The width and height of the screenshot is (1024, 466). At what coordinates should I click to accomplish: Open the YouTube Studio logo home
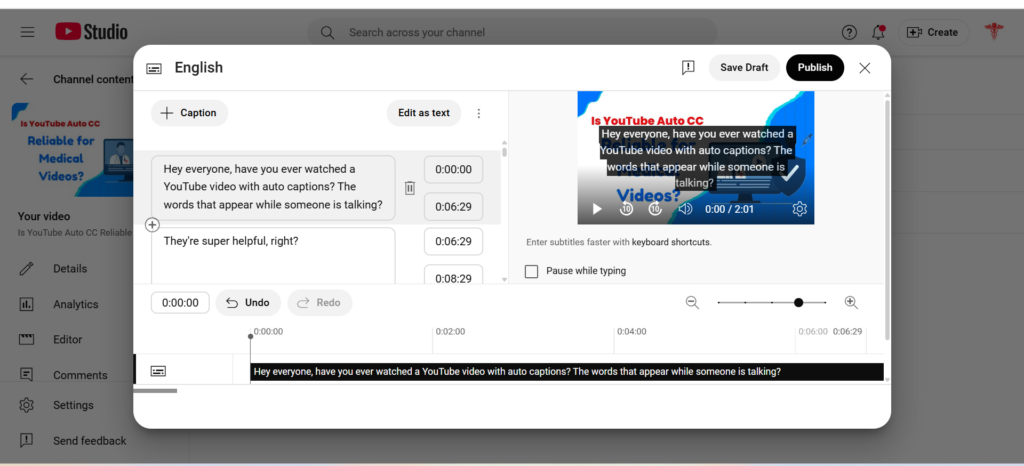coord(91,31)
